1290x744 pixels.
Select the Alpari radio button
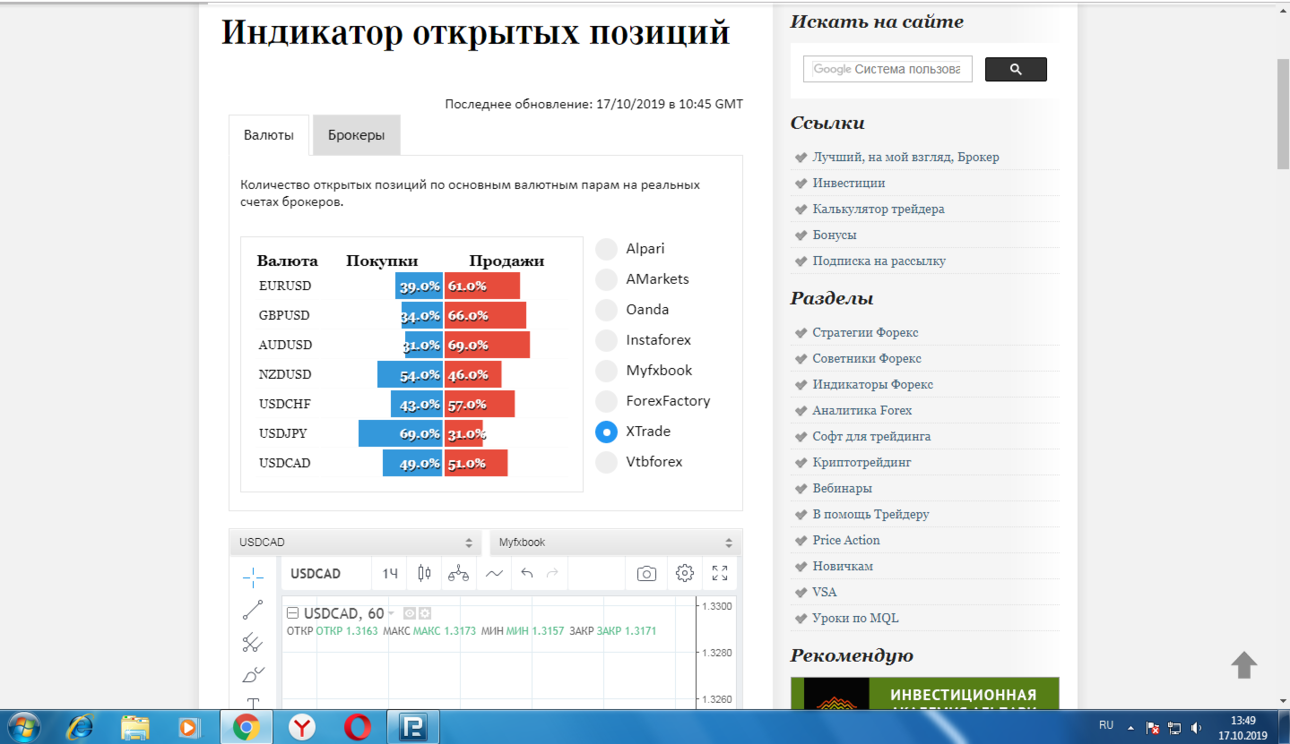coord(606,249)
